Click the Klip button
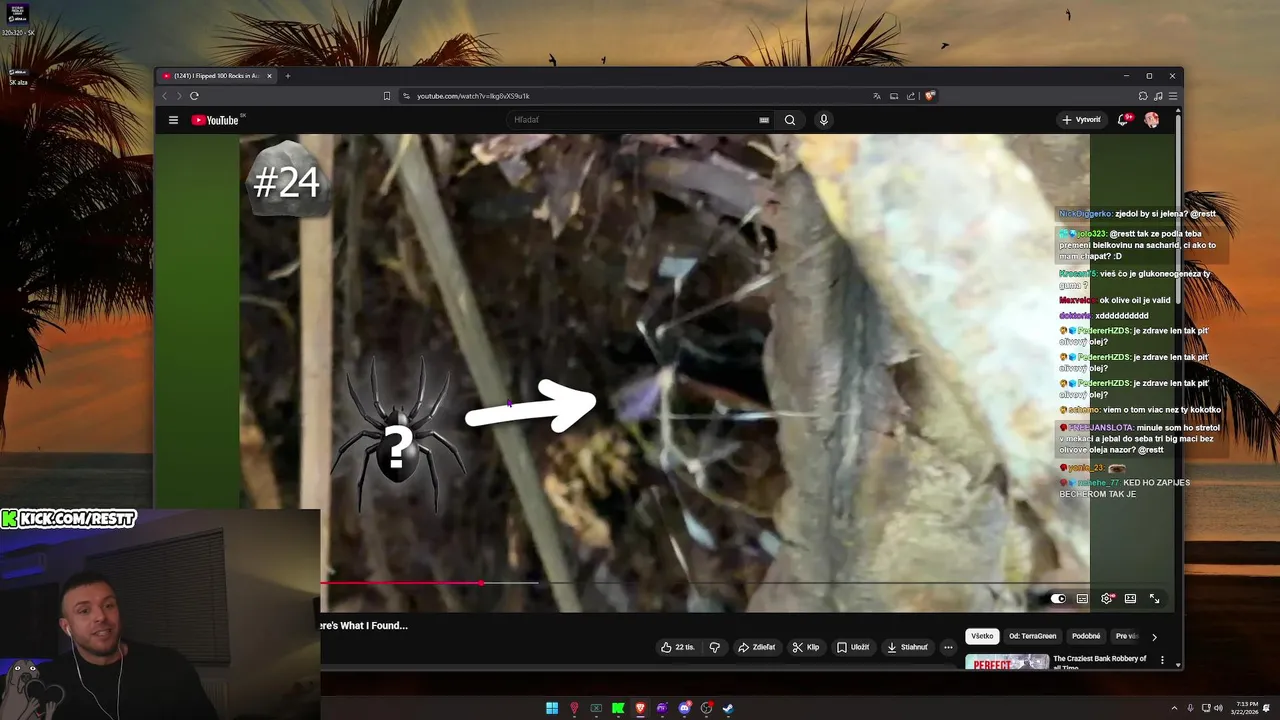 (806, 647)
